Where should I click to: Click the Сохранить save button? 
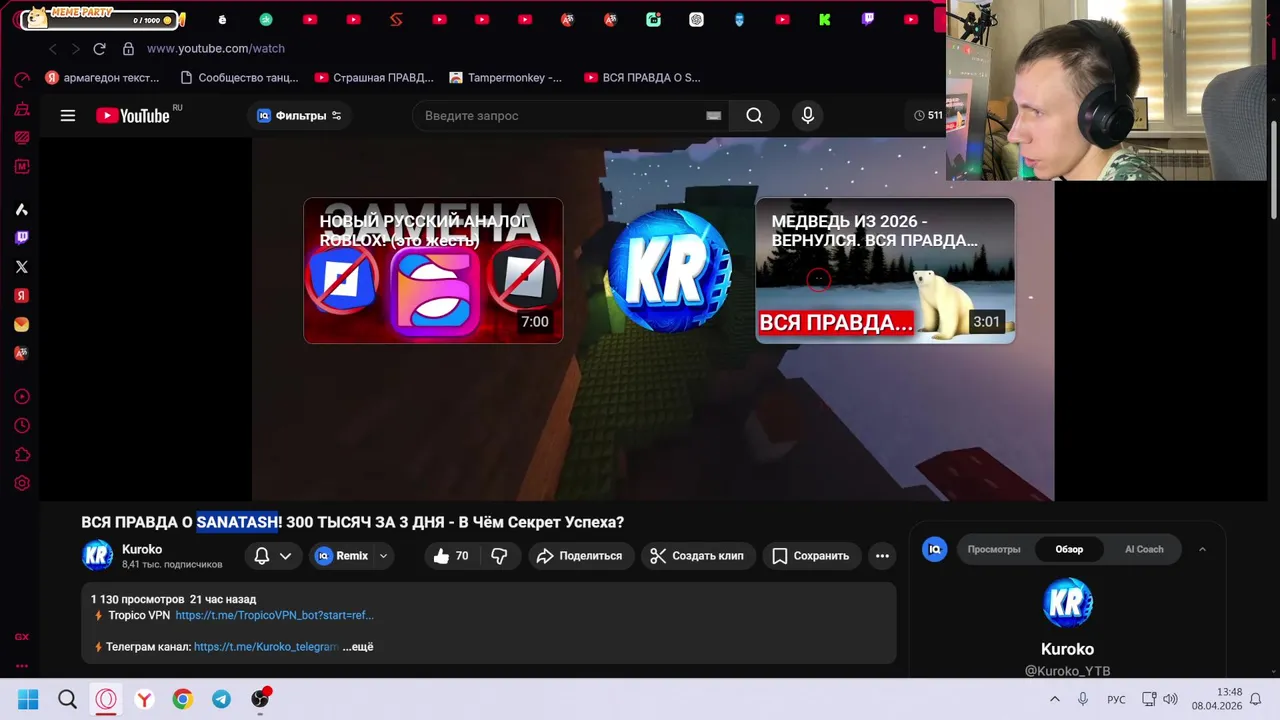(811, 556)
